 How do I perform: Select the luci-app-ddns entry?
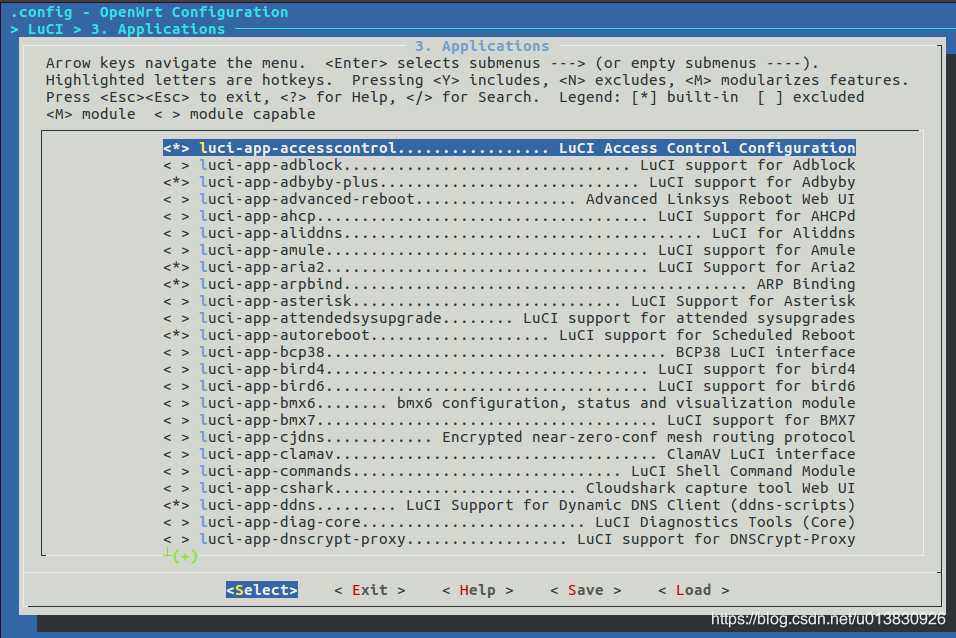coord(509,506)
